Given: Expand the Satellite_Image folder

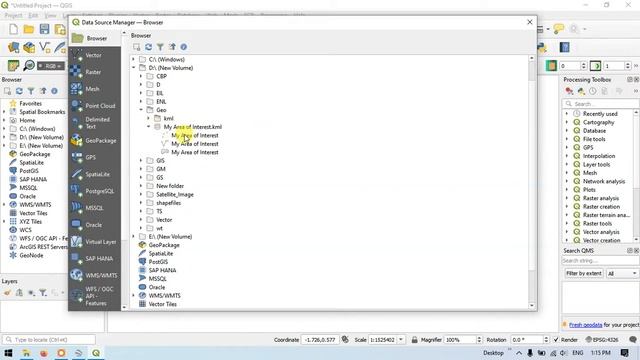Looking at the screenshot, I should [x=141, y=194].
